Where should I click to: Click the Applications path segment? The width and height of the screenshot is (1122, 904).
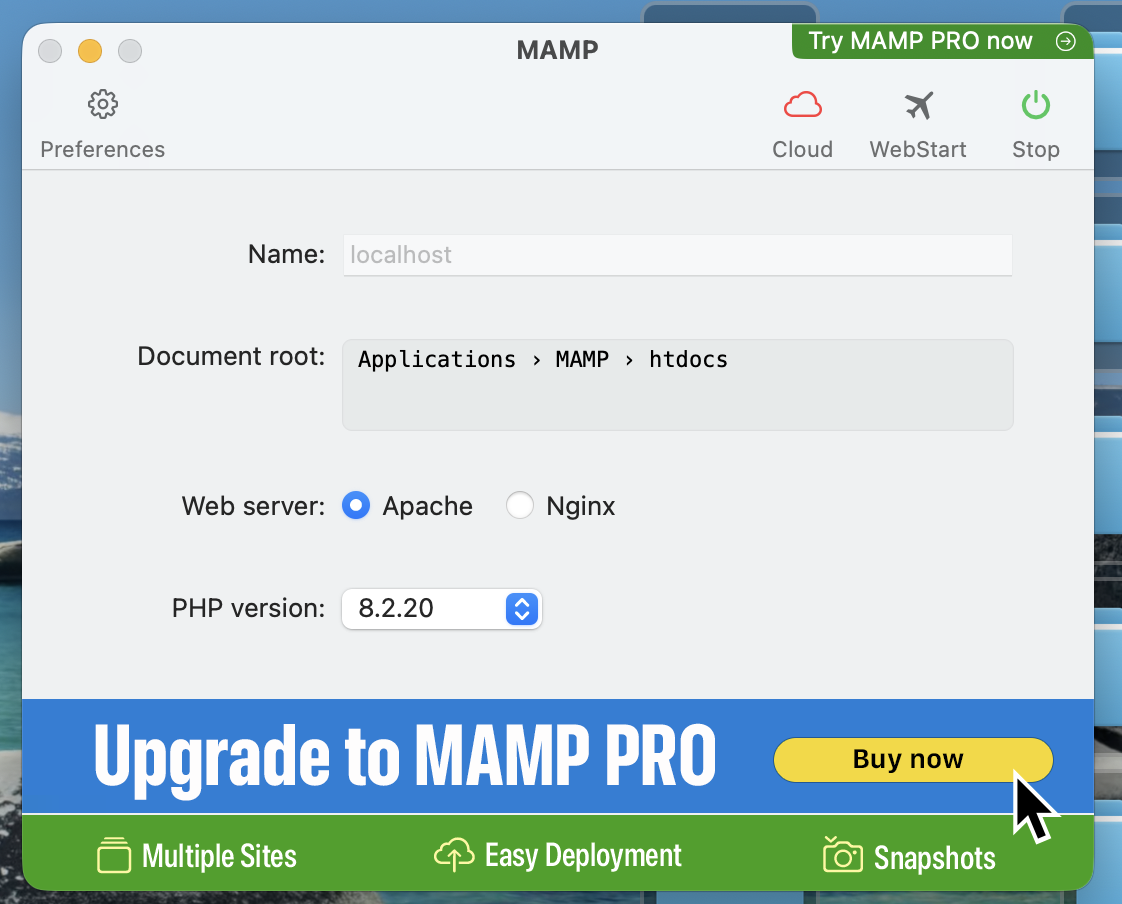click(436, 359)
